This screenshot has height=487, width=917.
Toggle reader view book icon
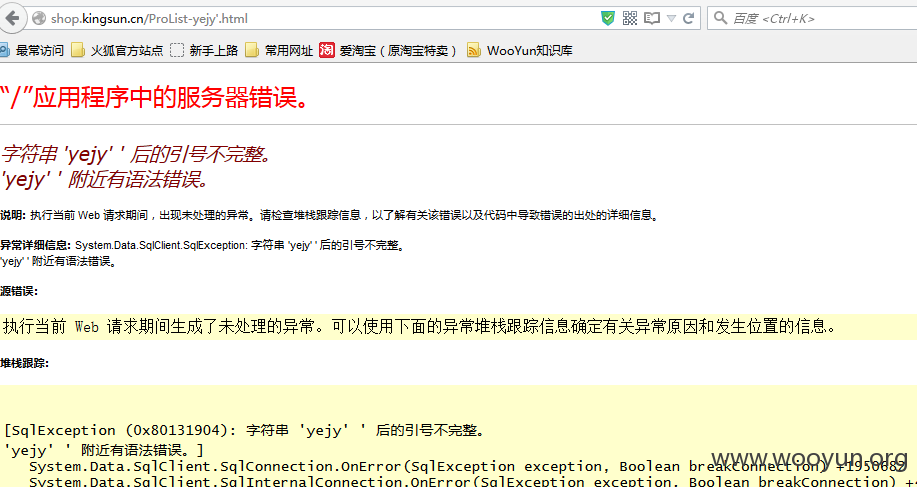point(651,19)
